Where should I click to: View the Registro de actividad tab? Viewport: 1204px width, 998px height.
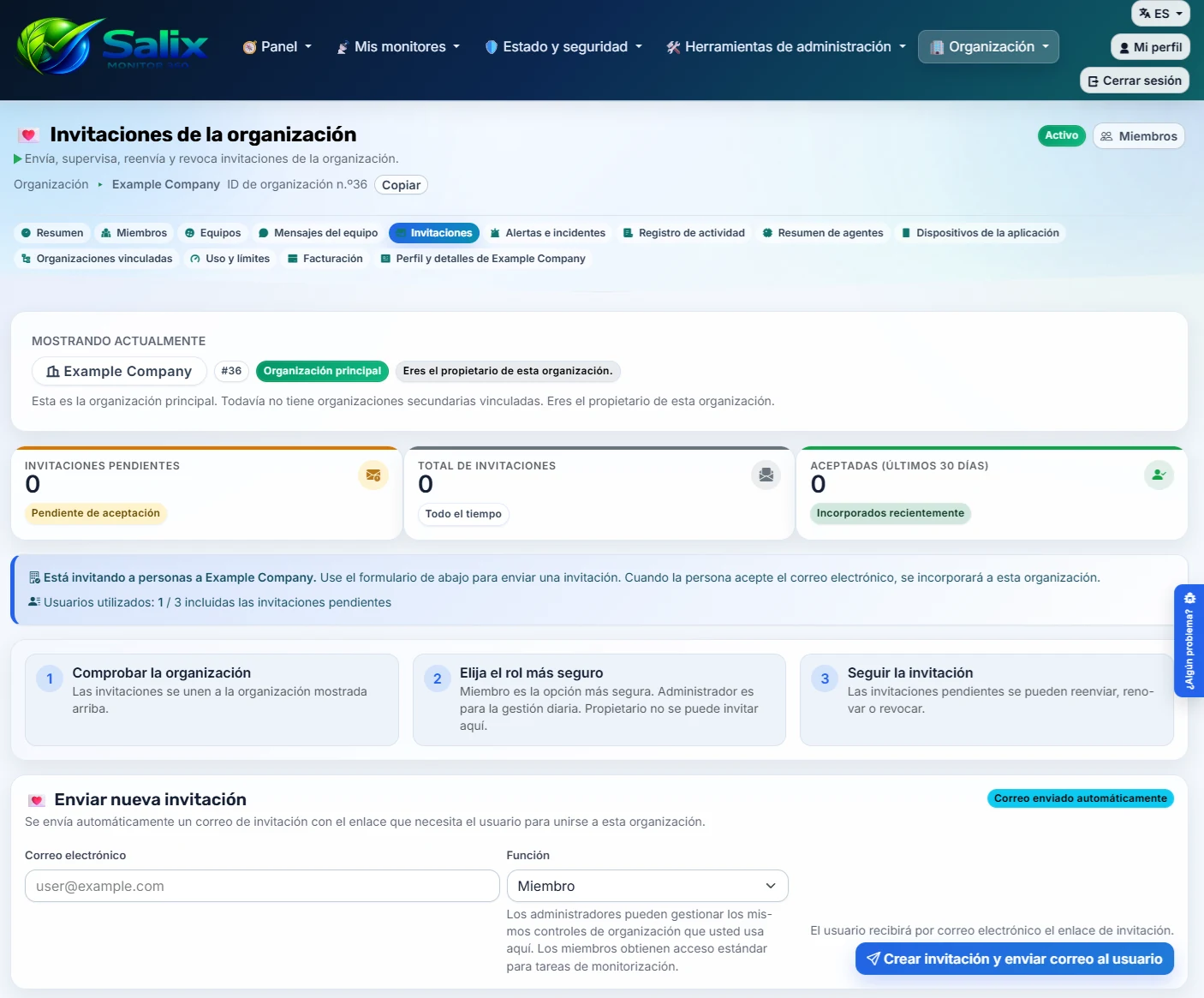(684, 233)
